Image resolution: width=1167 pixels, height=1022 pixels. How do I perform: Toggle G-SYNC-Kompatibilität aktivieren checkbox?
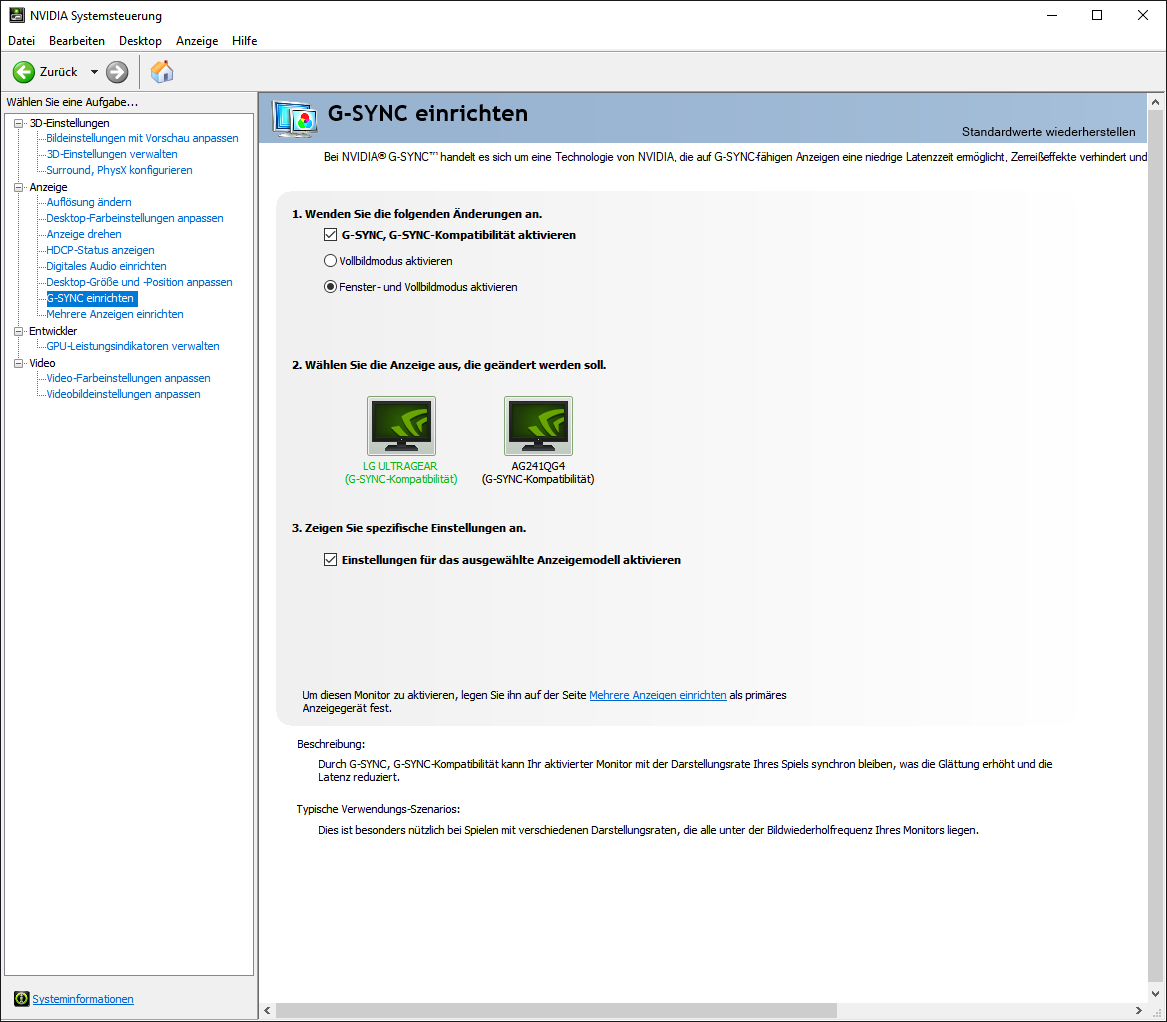[330, 234]
